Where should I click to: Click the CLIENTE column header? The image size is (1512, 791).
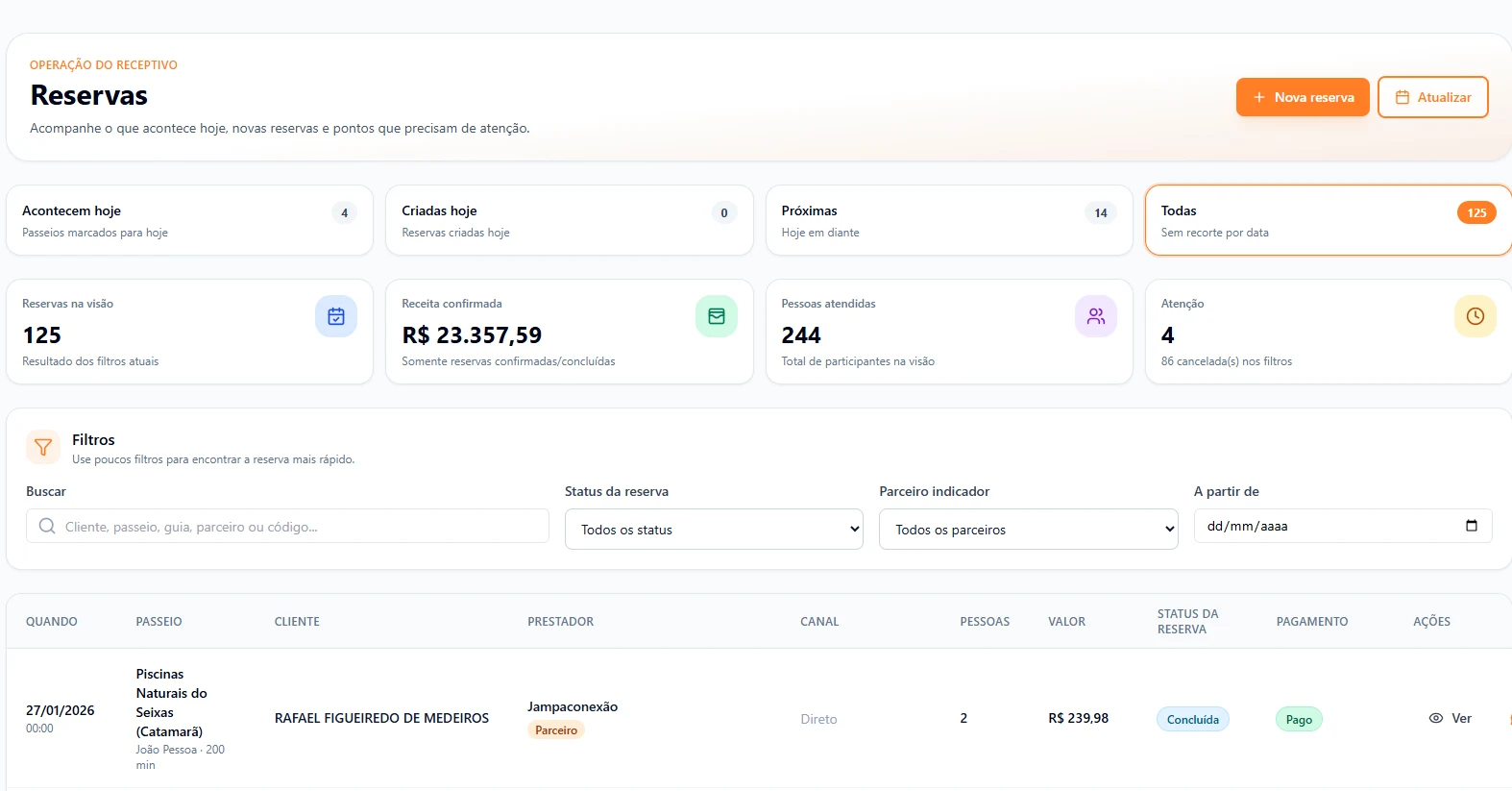[297, 622]
